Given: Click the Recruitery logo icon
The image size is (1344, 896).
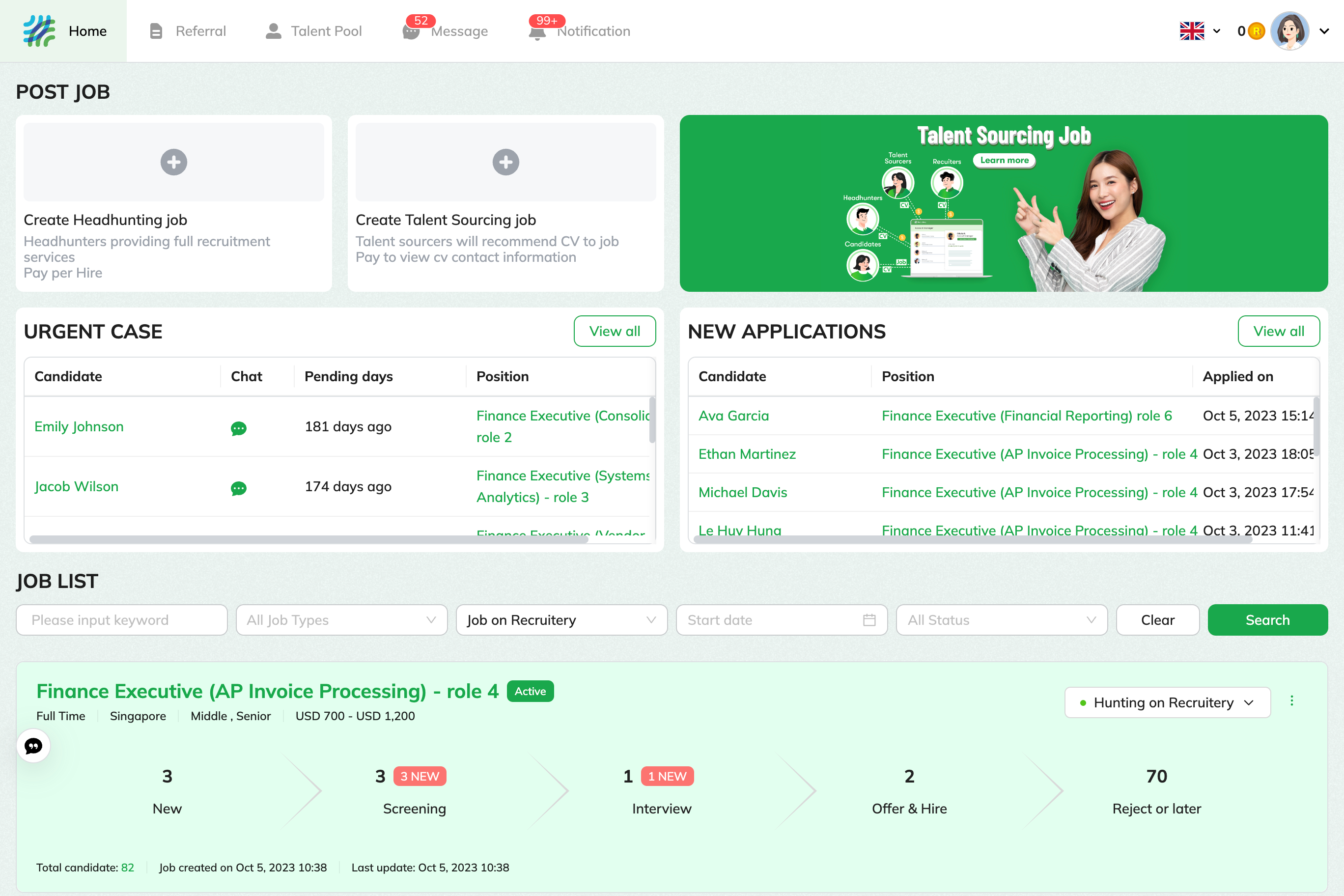Looking at the screenshot, I should (x=39, y=31).
